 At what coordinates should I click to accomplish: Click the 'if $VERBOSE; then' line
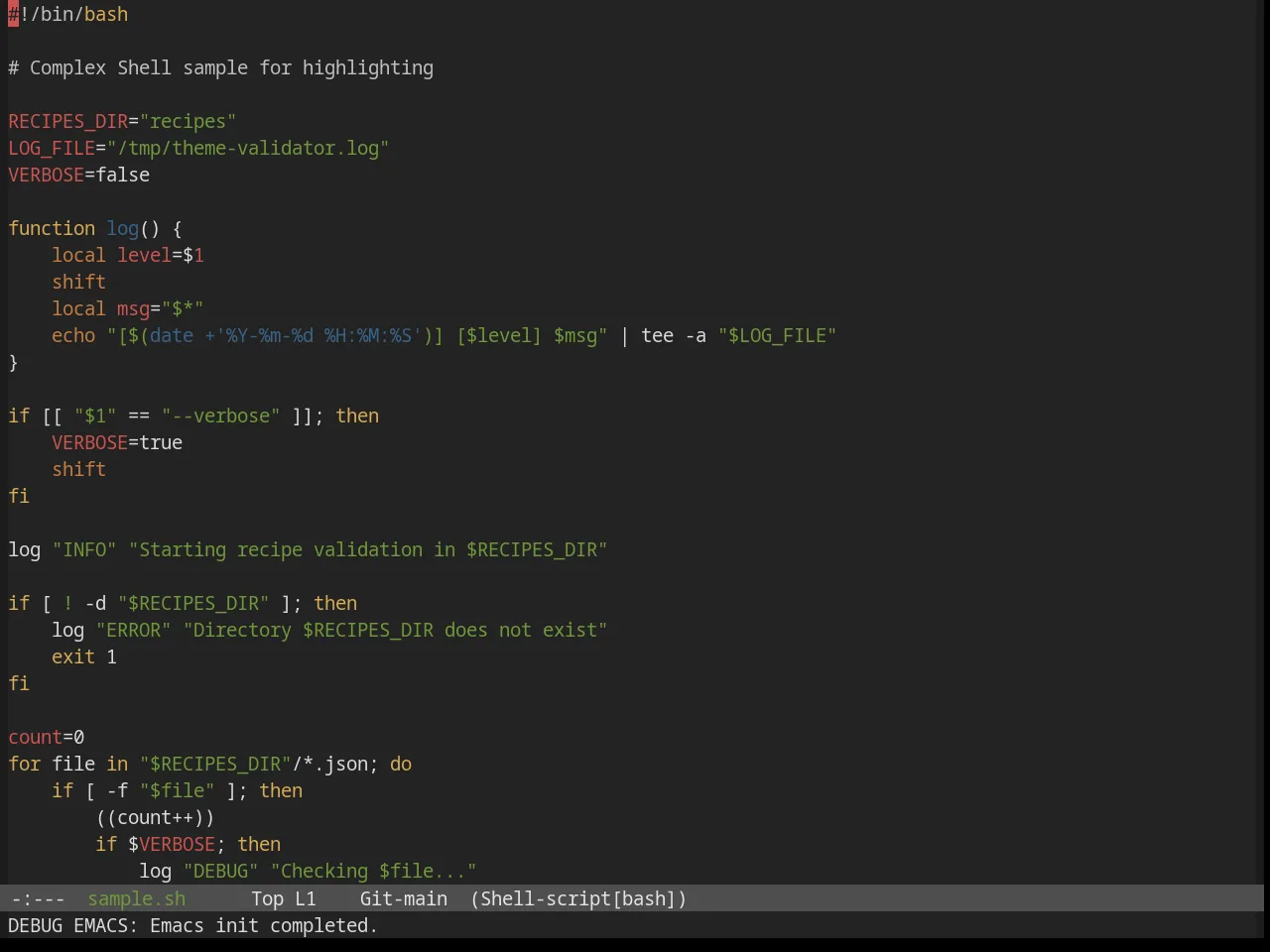[188, 844]
